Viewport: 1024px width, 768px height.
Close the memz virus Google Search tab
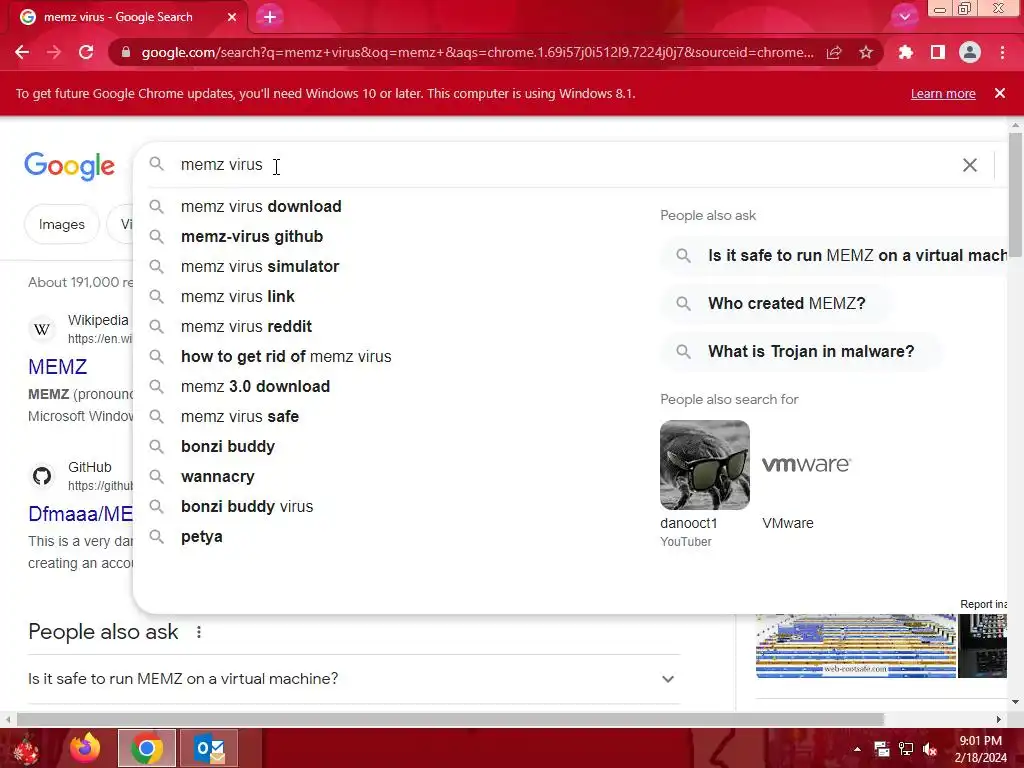point(232,17)
